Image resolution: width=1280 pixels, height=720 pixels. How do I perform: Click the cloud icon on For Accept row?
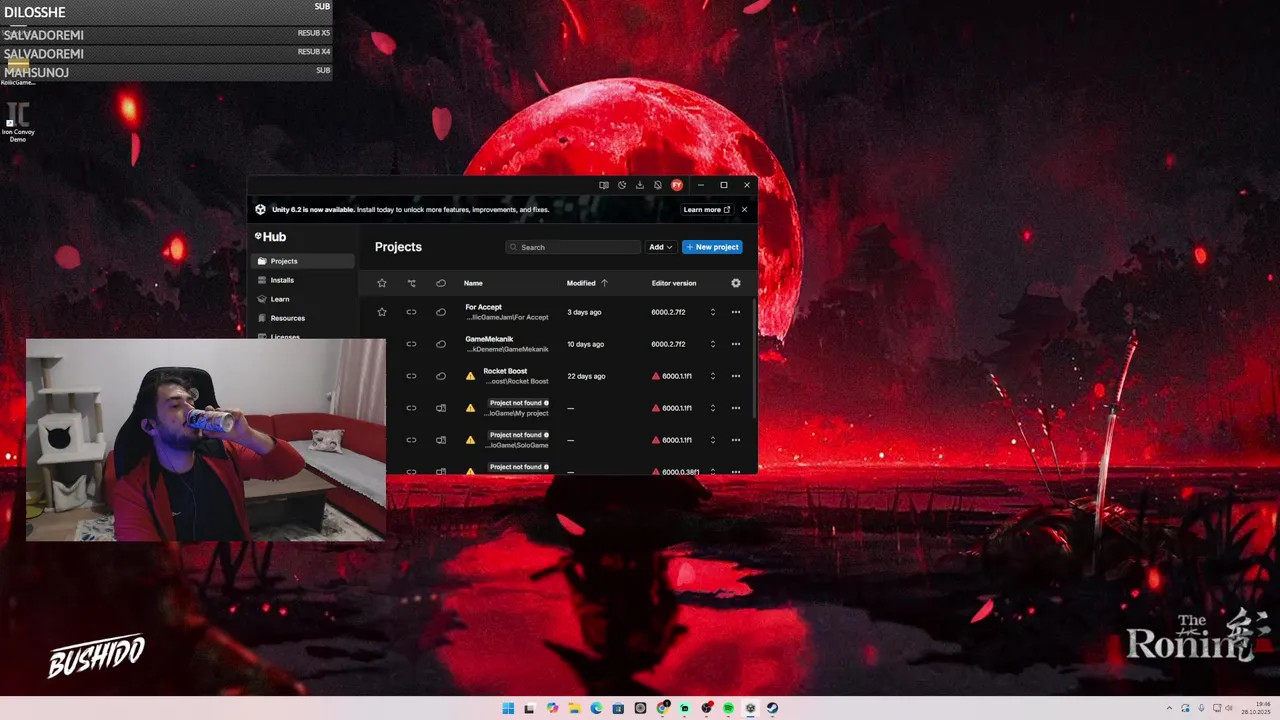[441, 312]
